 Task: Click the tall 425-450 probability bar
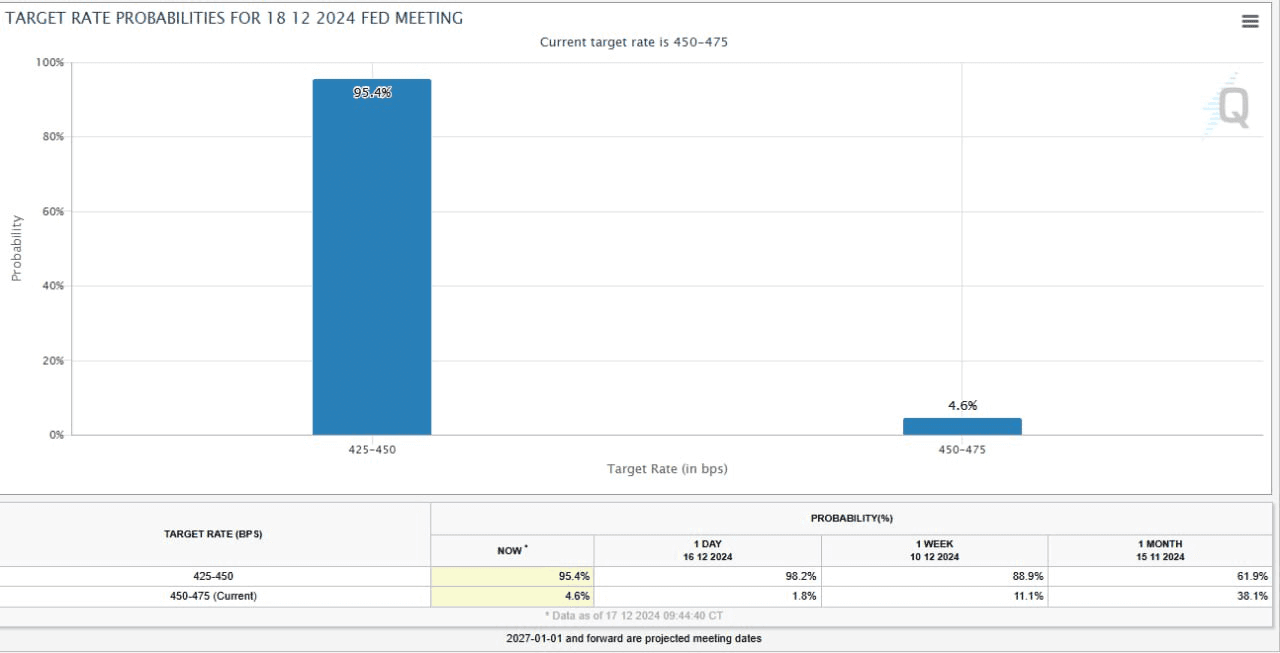coord(372,257)
